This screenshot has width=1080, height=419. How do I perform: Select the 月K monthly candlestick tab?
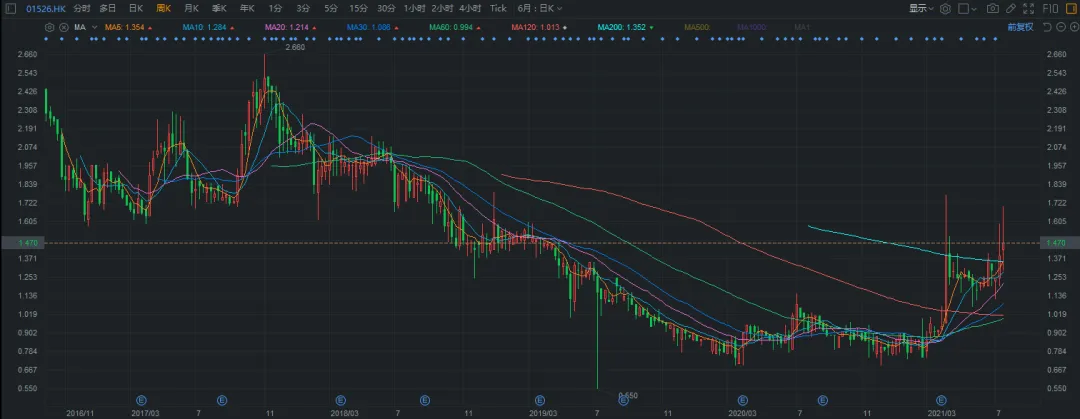point(191,8)
